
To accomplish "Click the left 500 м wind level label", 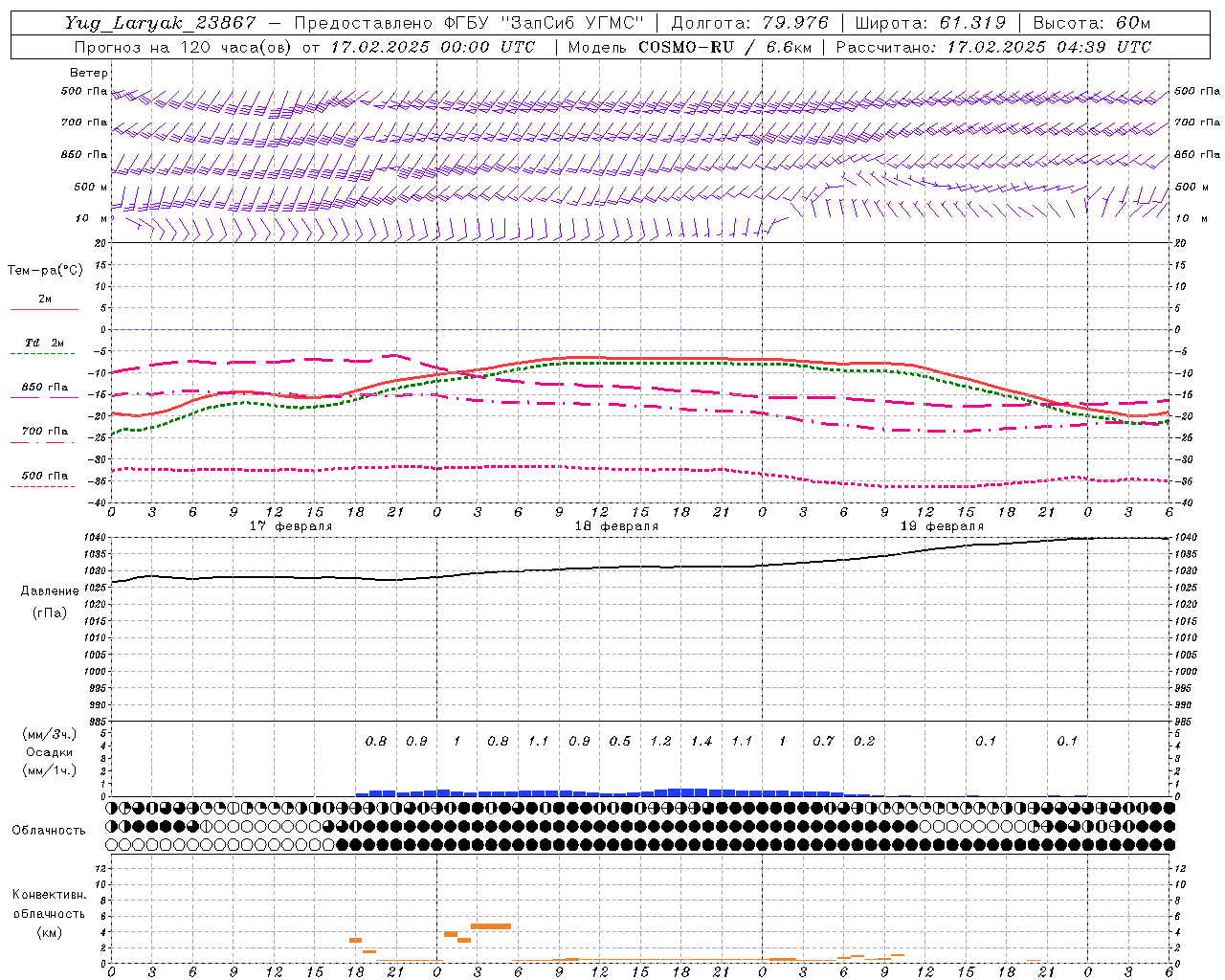I will pos(91,187).
